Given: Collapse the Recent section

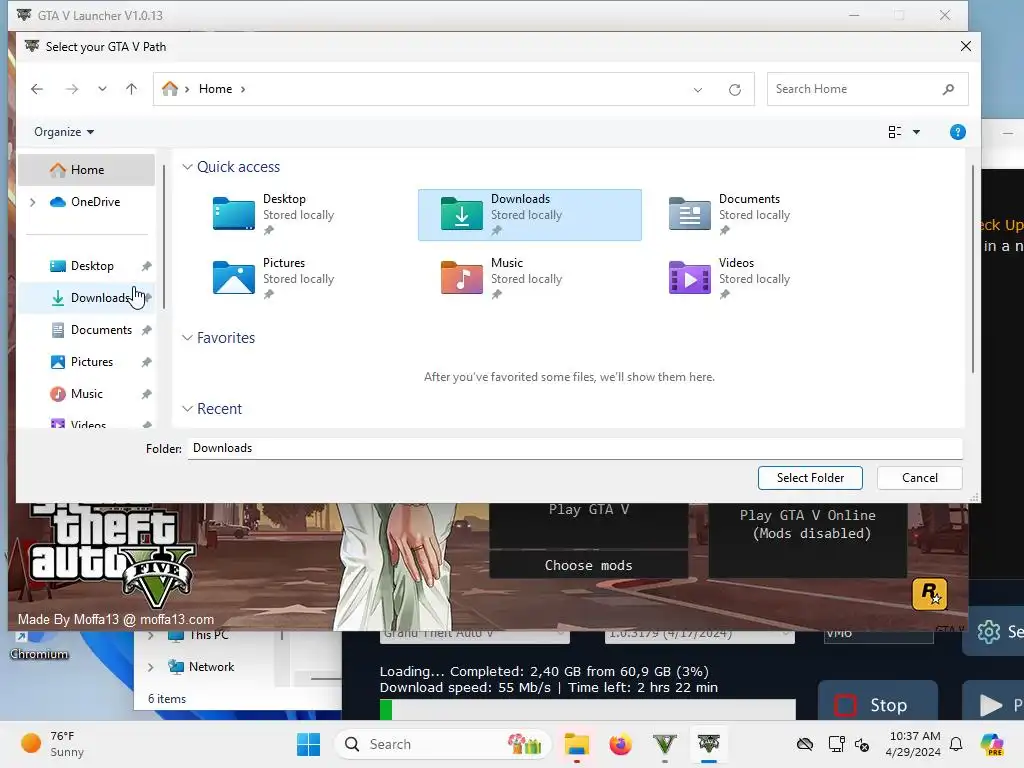Looking at the screenshot, I should (x=187, y=409).
